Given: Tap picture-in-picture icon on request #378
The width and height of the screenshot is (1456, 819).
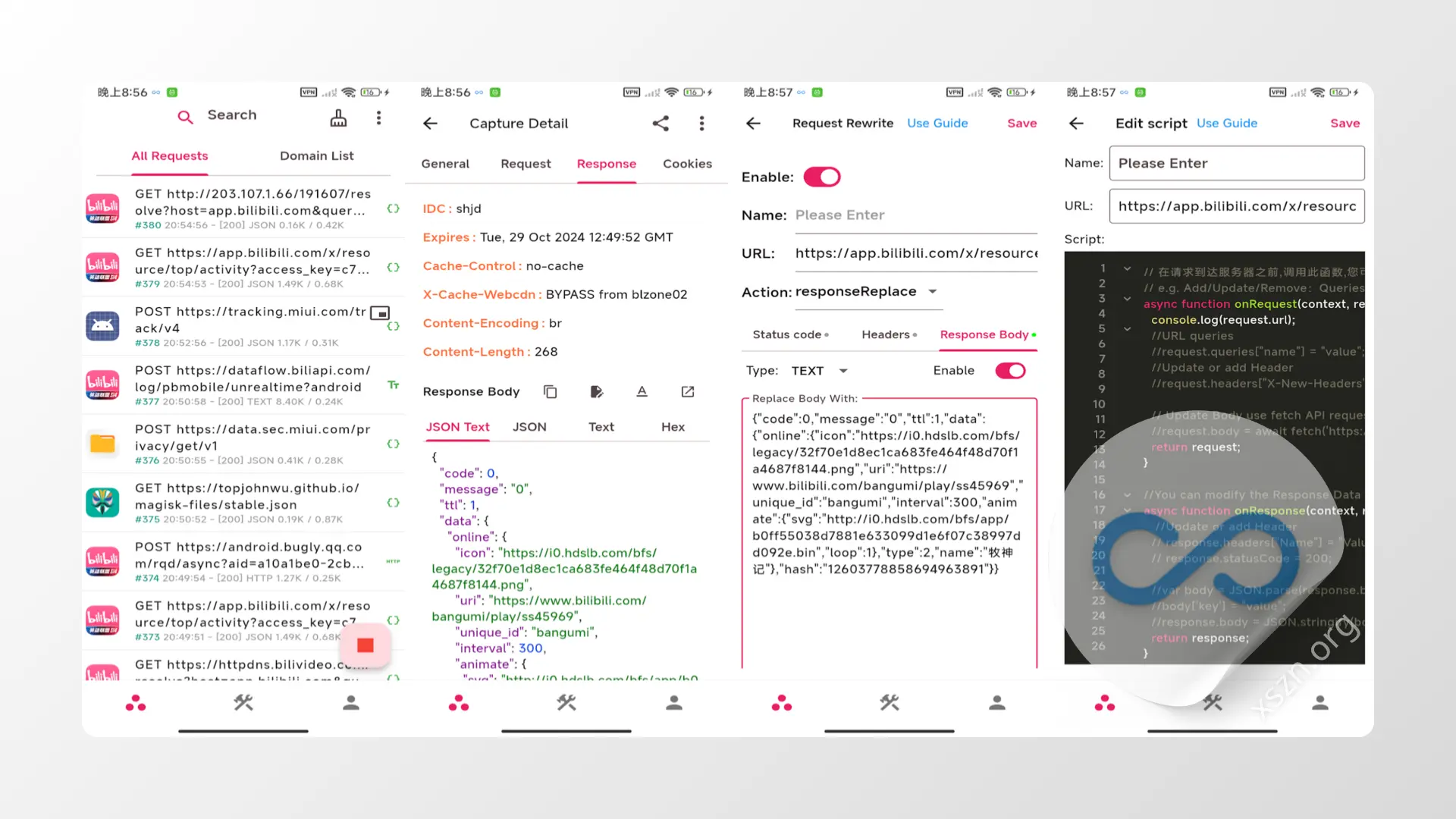Looking at the screenshot, I should click(x=380, y=313).
